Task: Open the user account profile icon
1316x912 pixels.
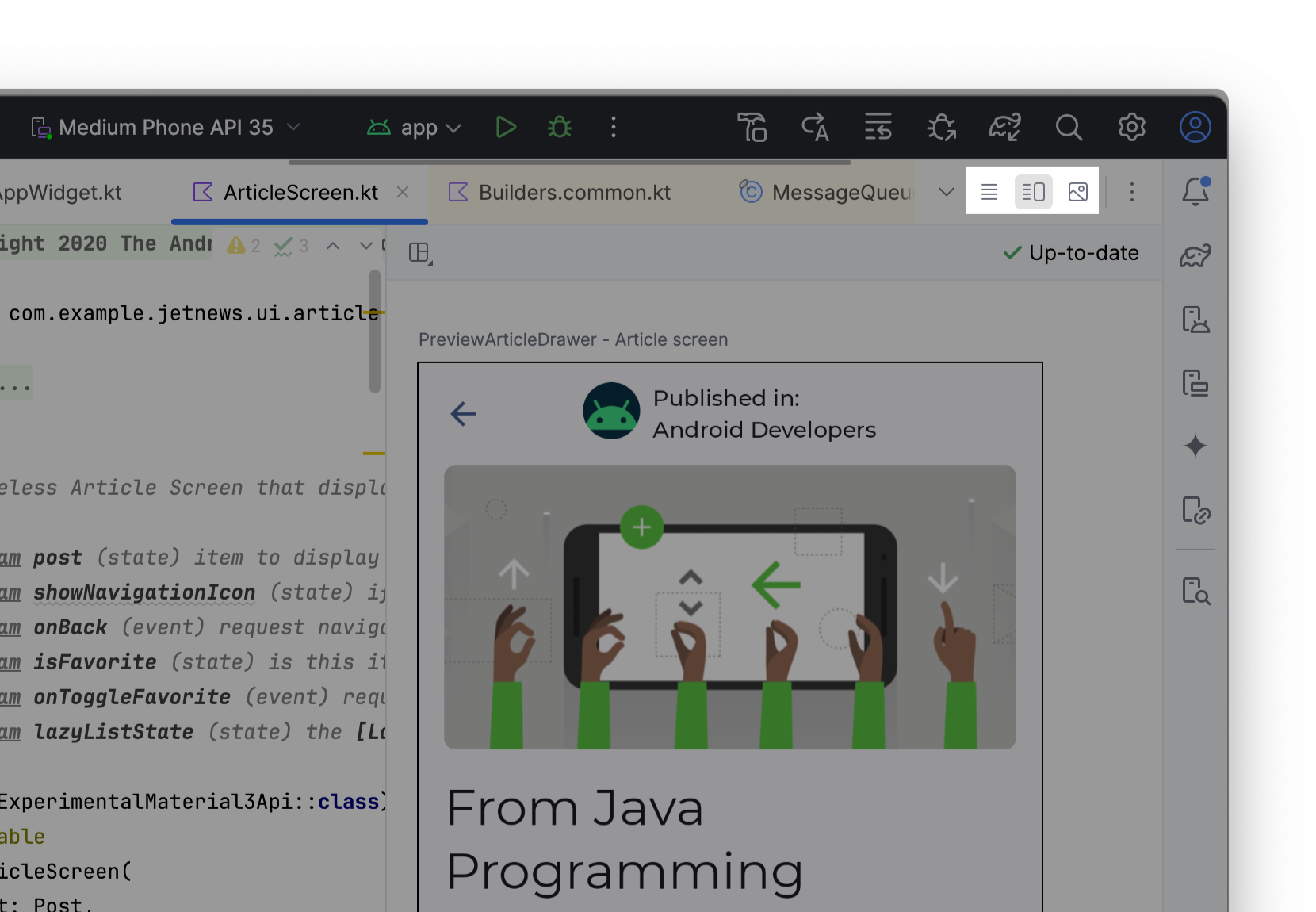Action: click(x=1195, y=127)
